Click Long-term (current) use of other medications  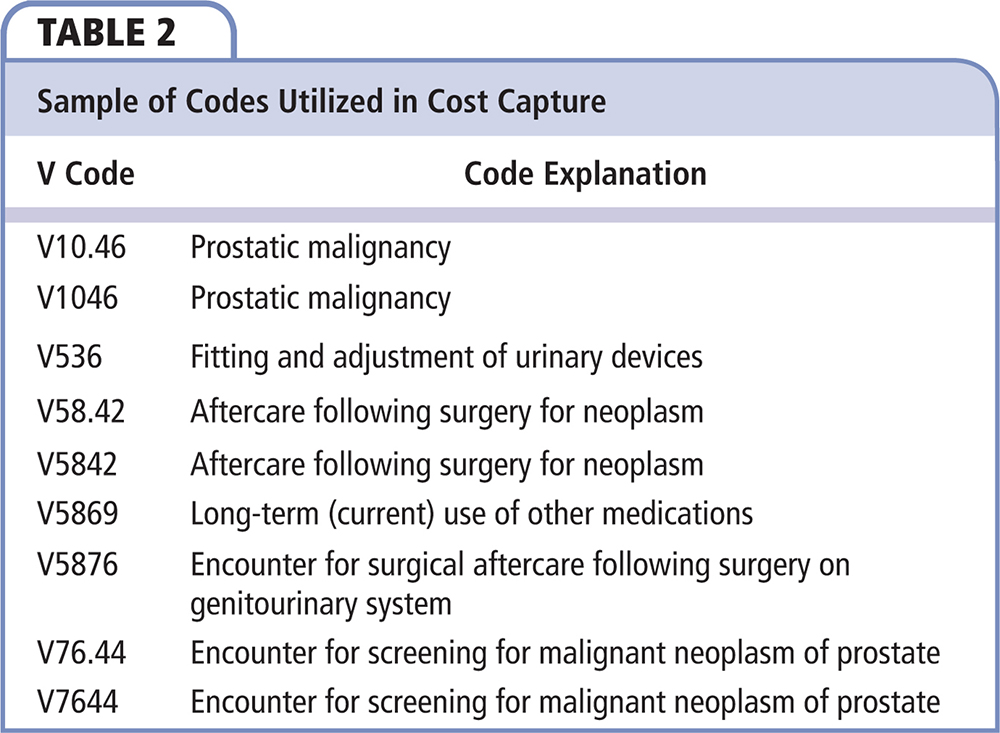pyautogui.click(x=471, y=514)
